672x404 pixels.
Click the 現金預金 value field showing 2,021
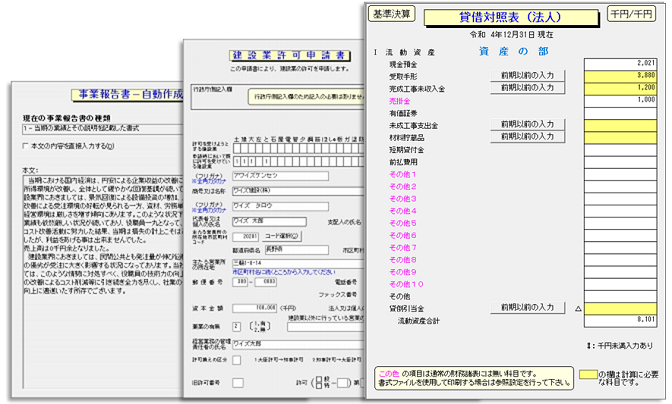coord(620,63)
